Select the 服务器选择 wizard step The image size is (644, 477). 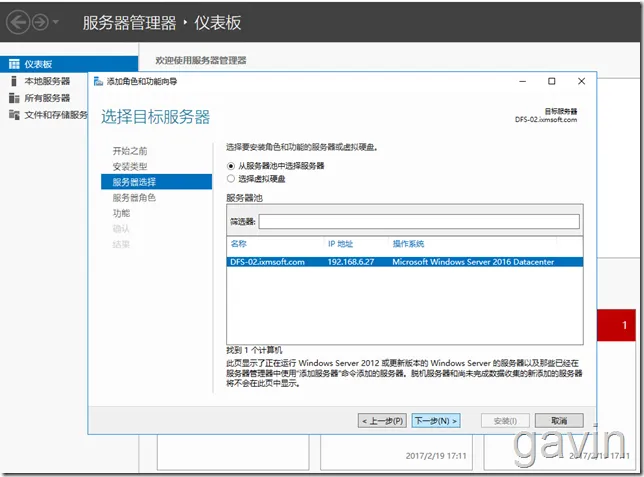coord(156,182)
